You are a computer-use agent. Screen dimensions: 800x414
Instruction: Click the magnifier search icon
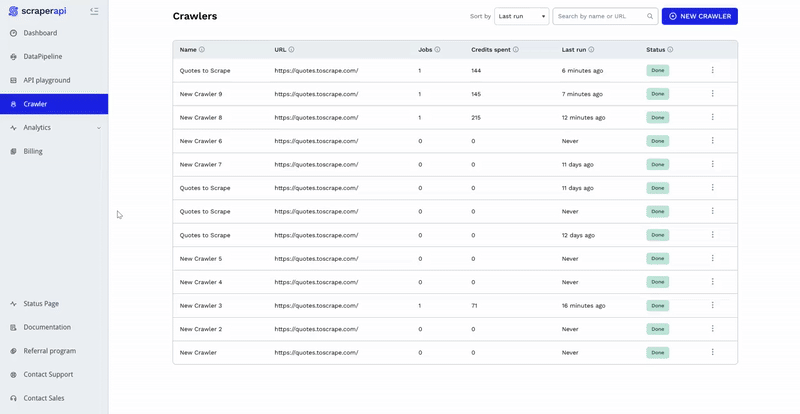coord(650,17)
